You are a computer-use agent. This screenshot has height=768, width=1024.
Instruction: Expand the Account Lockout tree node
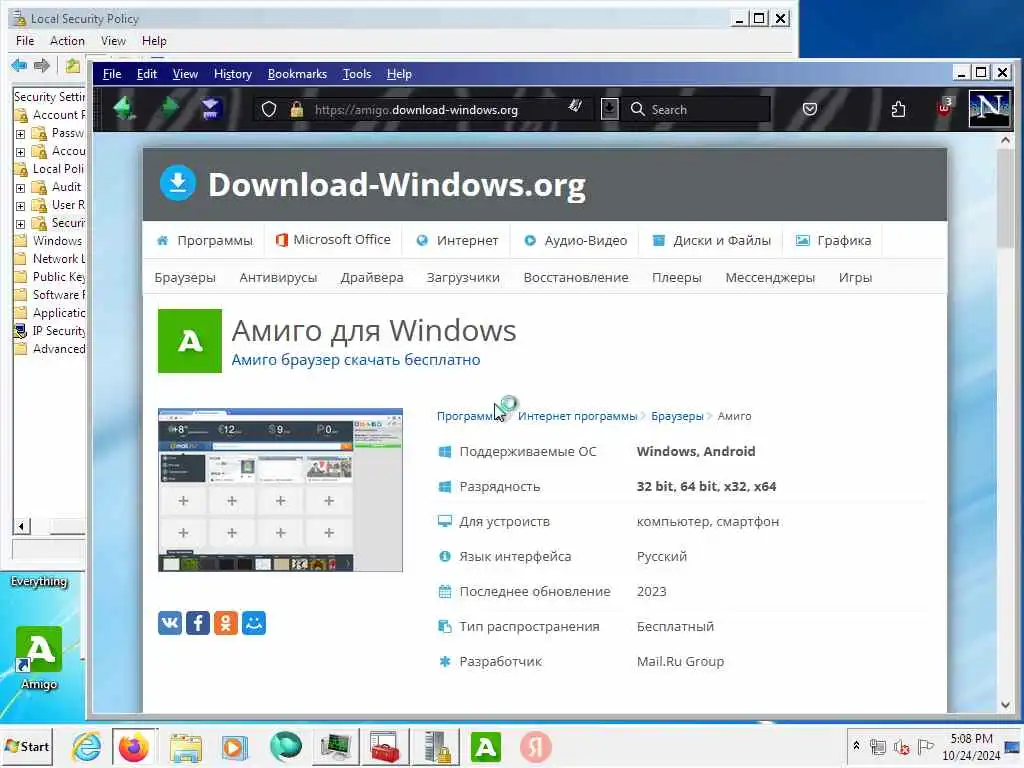(x=20, y=152)
